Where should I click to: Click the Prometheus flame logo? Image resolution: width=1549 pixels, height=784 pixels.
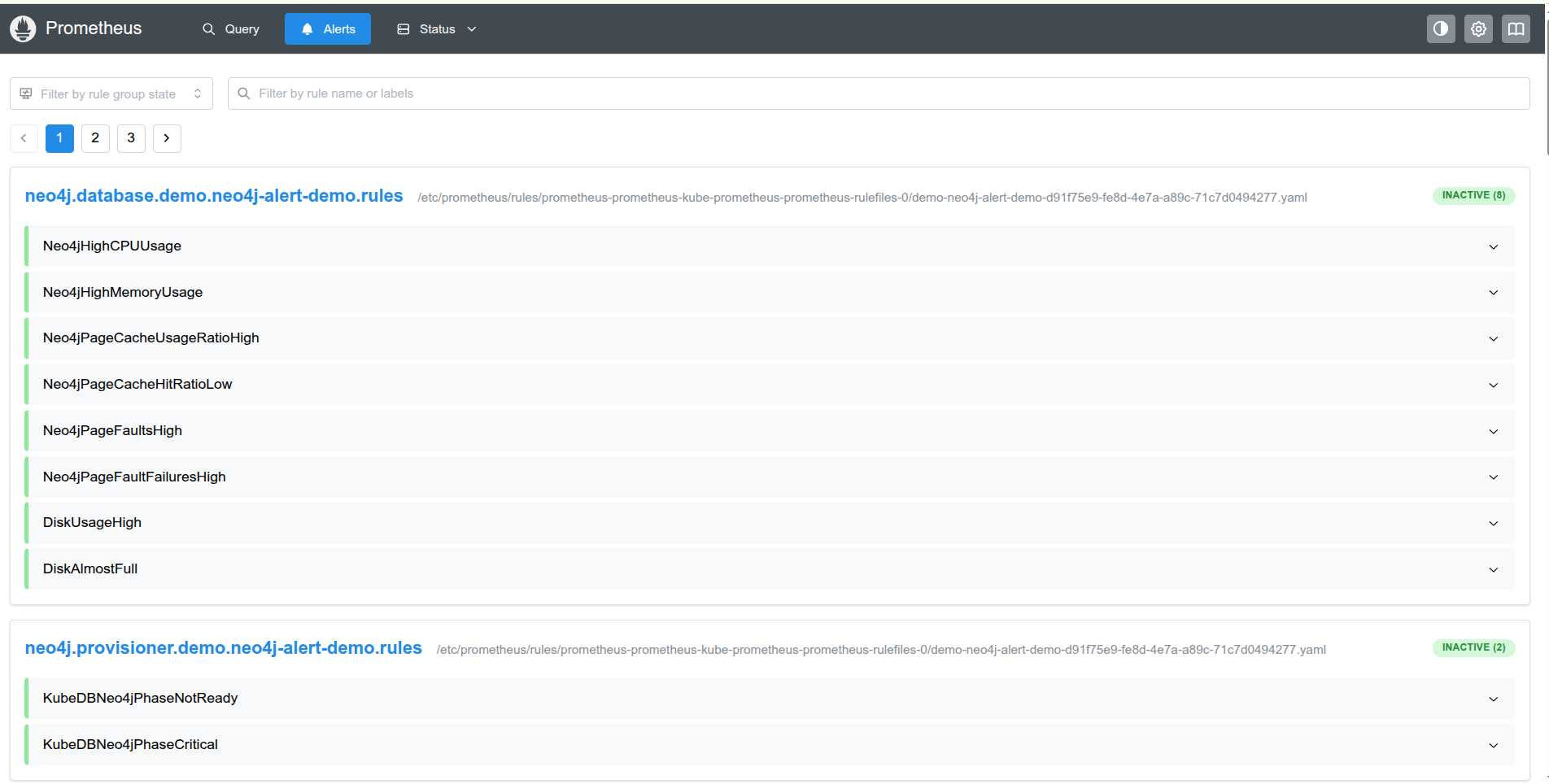coord(23,28)
